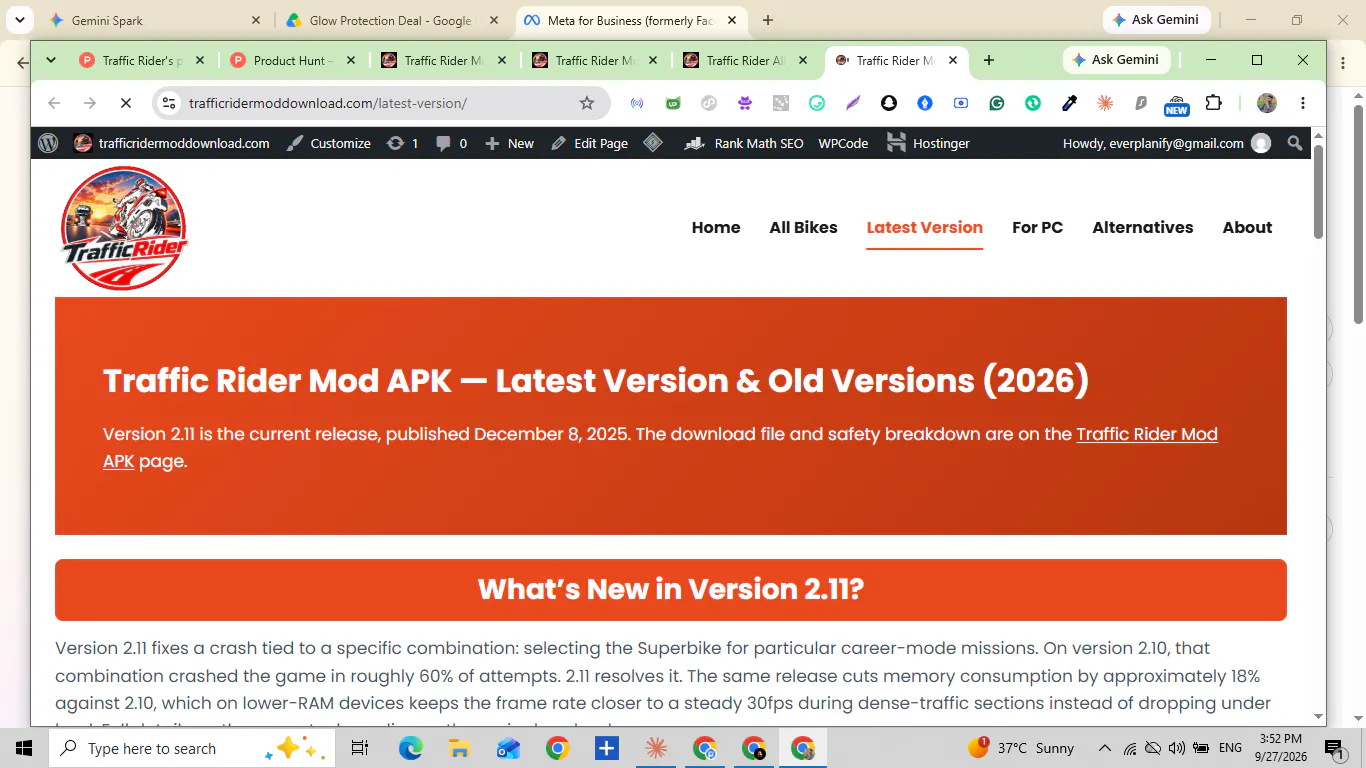
Task: Click Customize in the admin bar
Action: click(x=328, y=143)
